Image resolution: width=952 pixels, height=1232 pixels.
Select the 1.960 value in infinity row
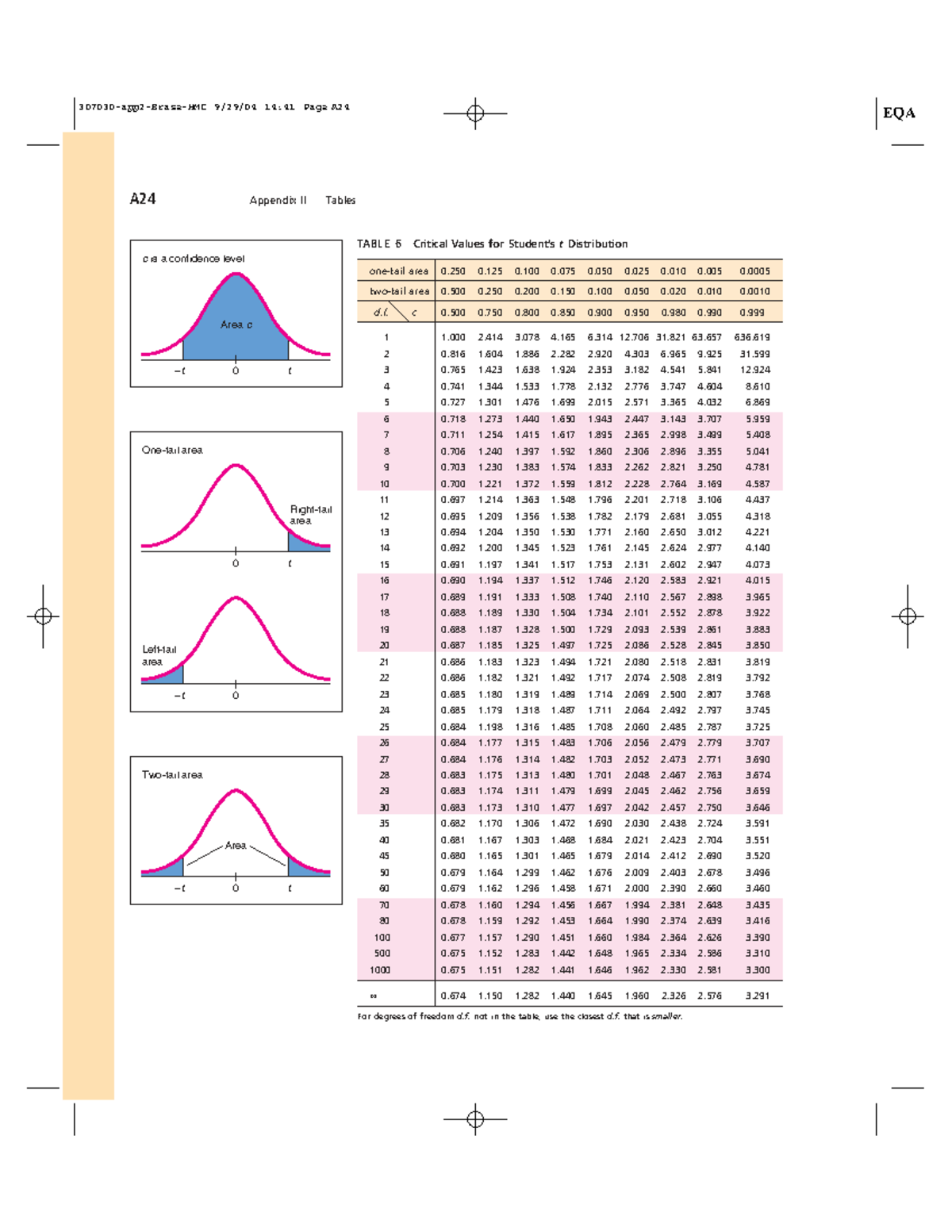click(636, 996)
